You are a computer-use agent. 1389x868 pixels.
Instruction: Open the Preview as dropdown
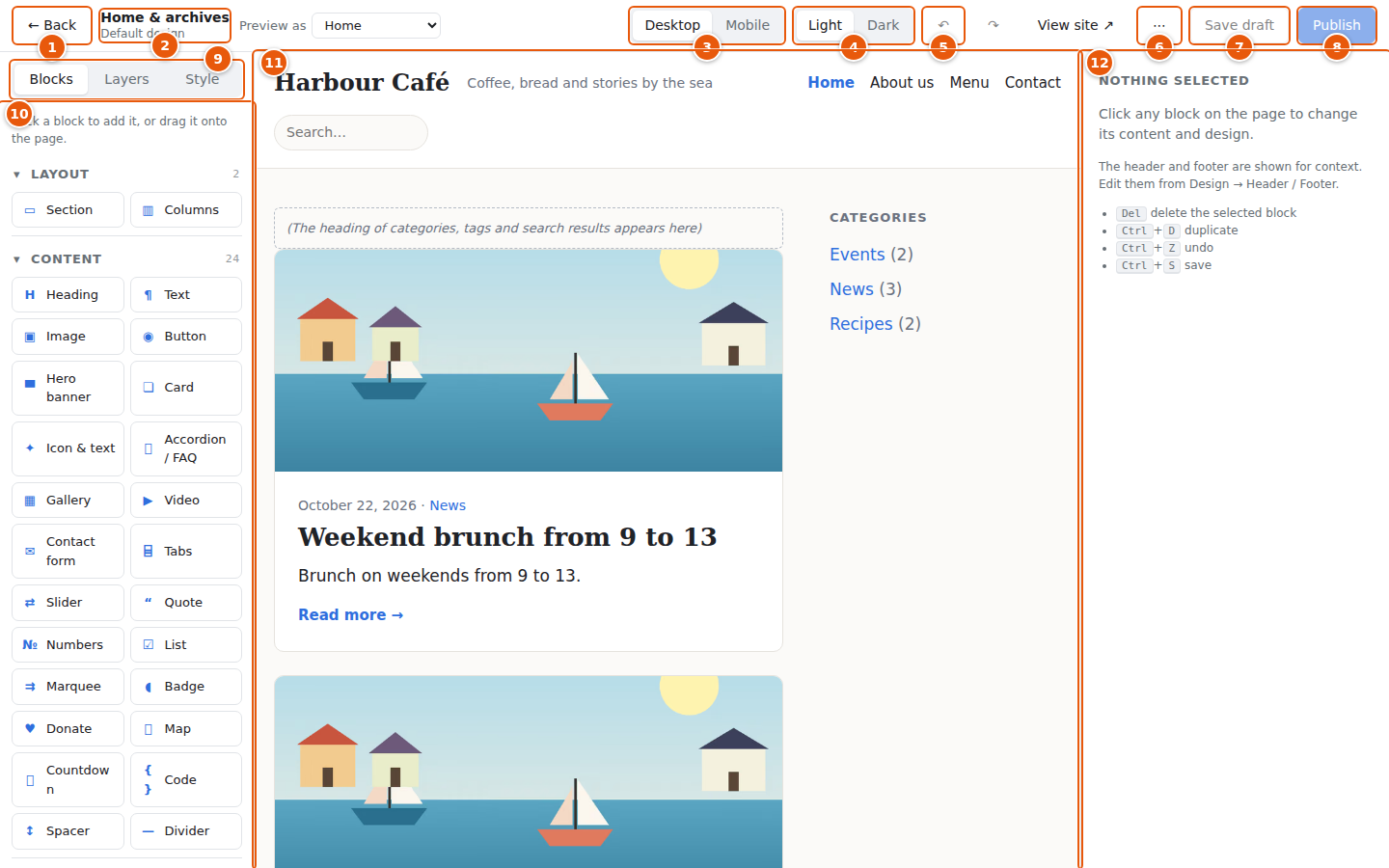[x=376, y=26]
